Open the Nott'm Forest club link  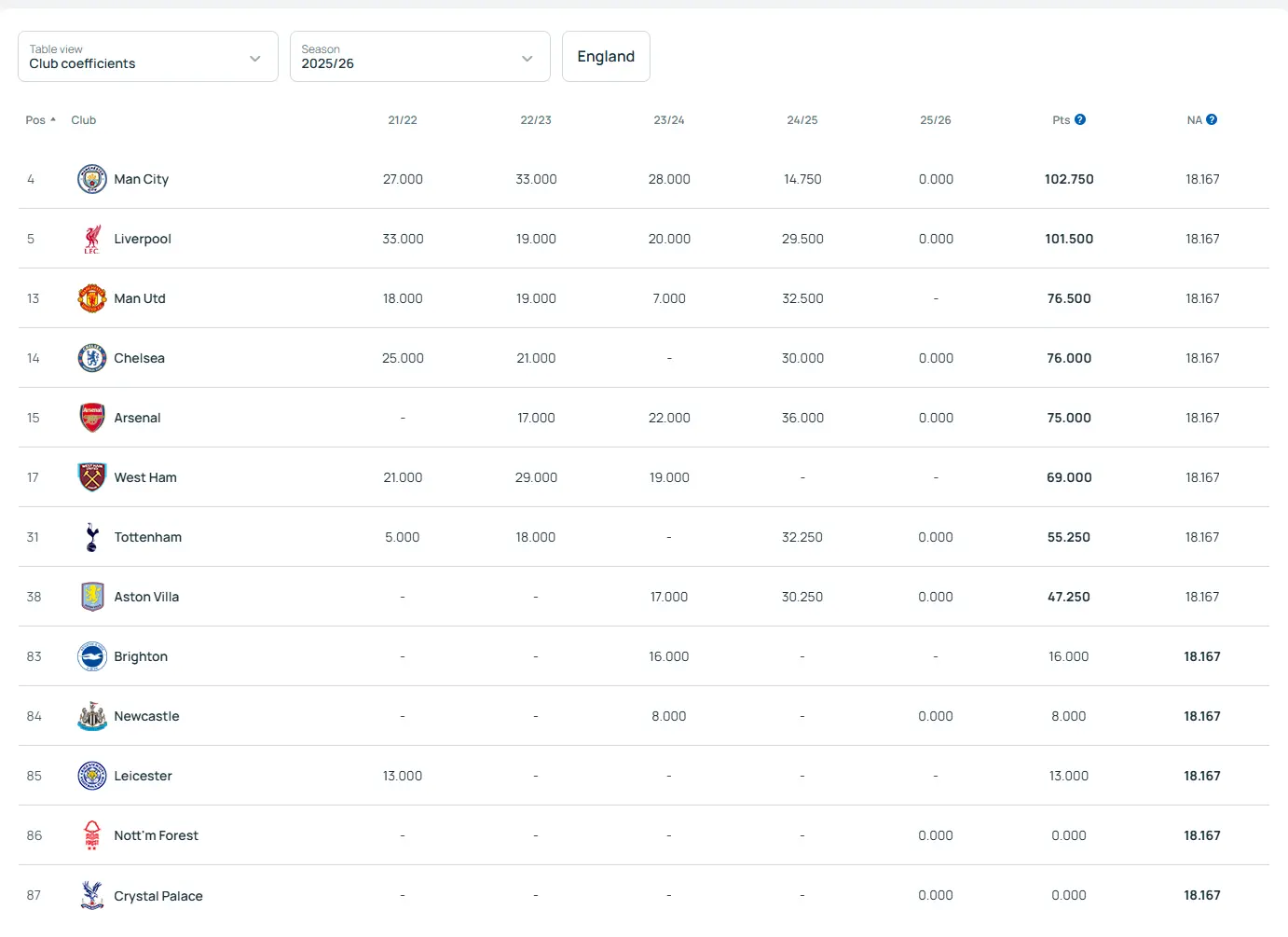click(x=156, y=835)
